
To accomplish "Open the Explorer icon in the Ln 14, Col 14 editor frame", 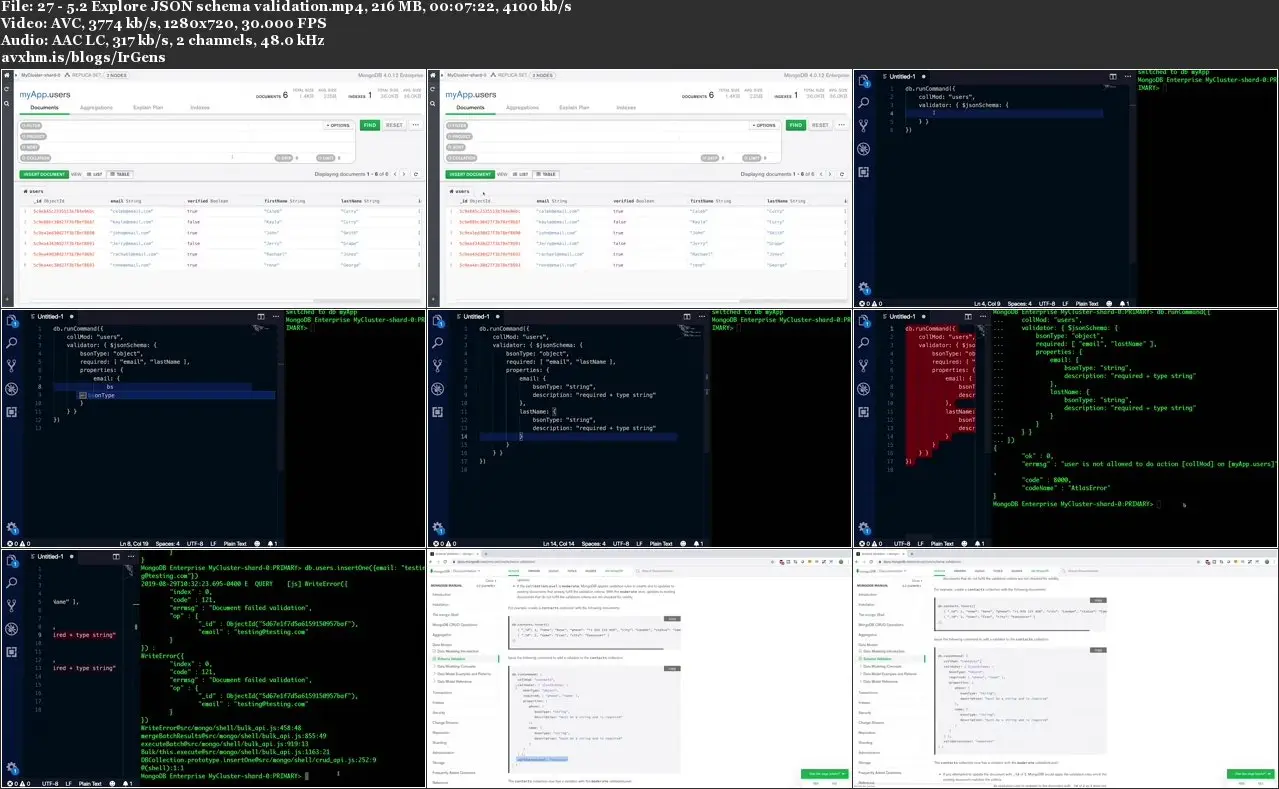I will [x=438, y=321].
